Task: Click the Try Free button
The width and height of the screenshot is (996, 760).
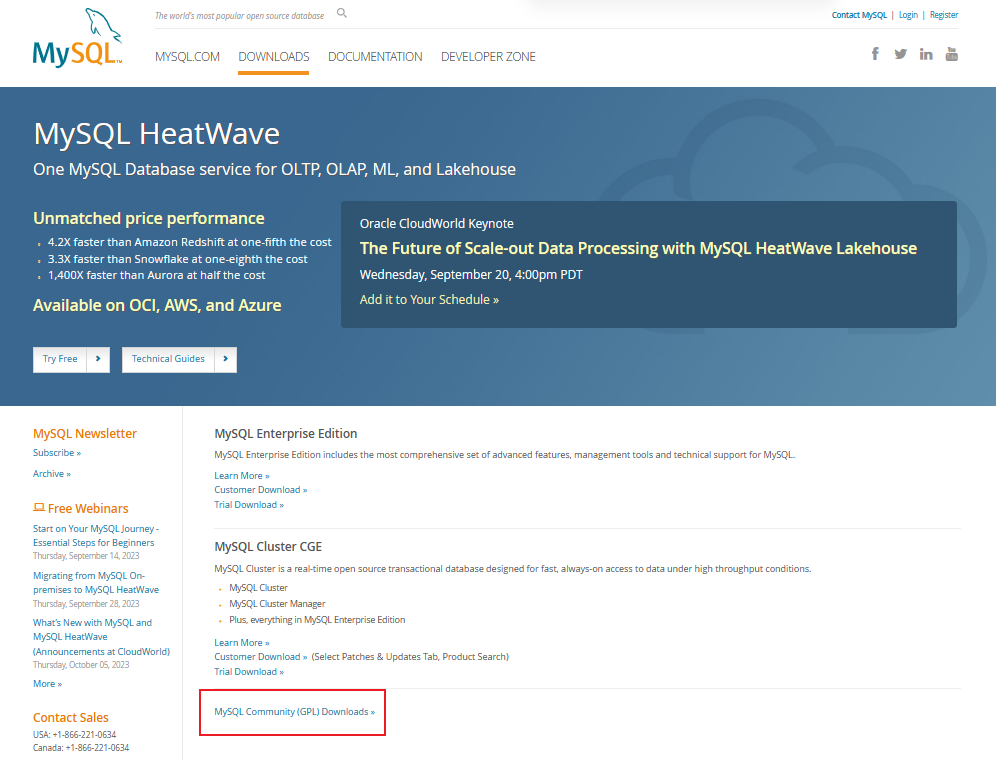Action: (60, 359)
